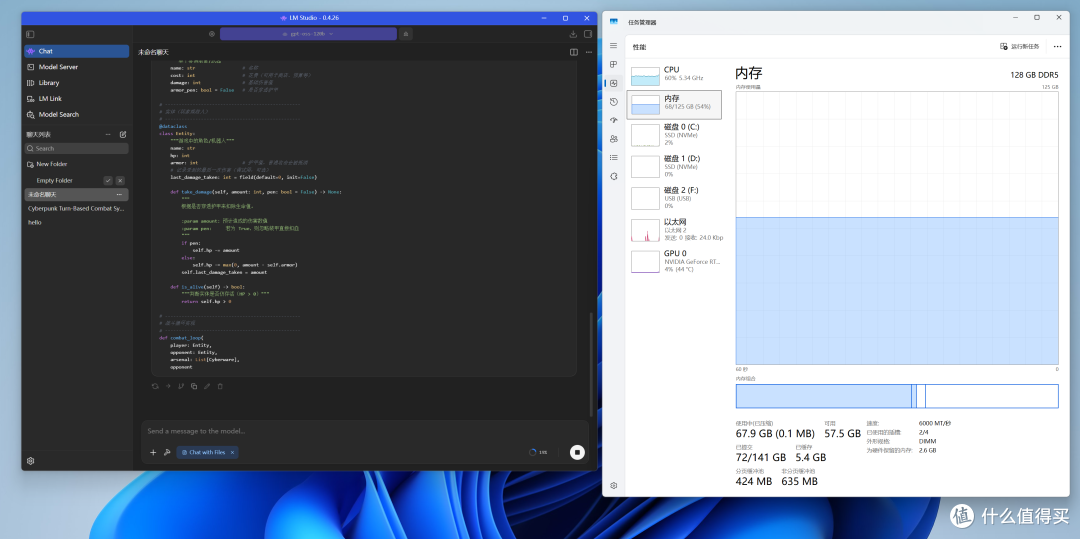Click the LM Studio chat scrollbar

[590, 363]
